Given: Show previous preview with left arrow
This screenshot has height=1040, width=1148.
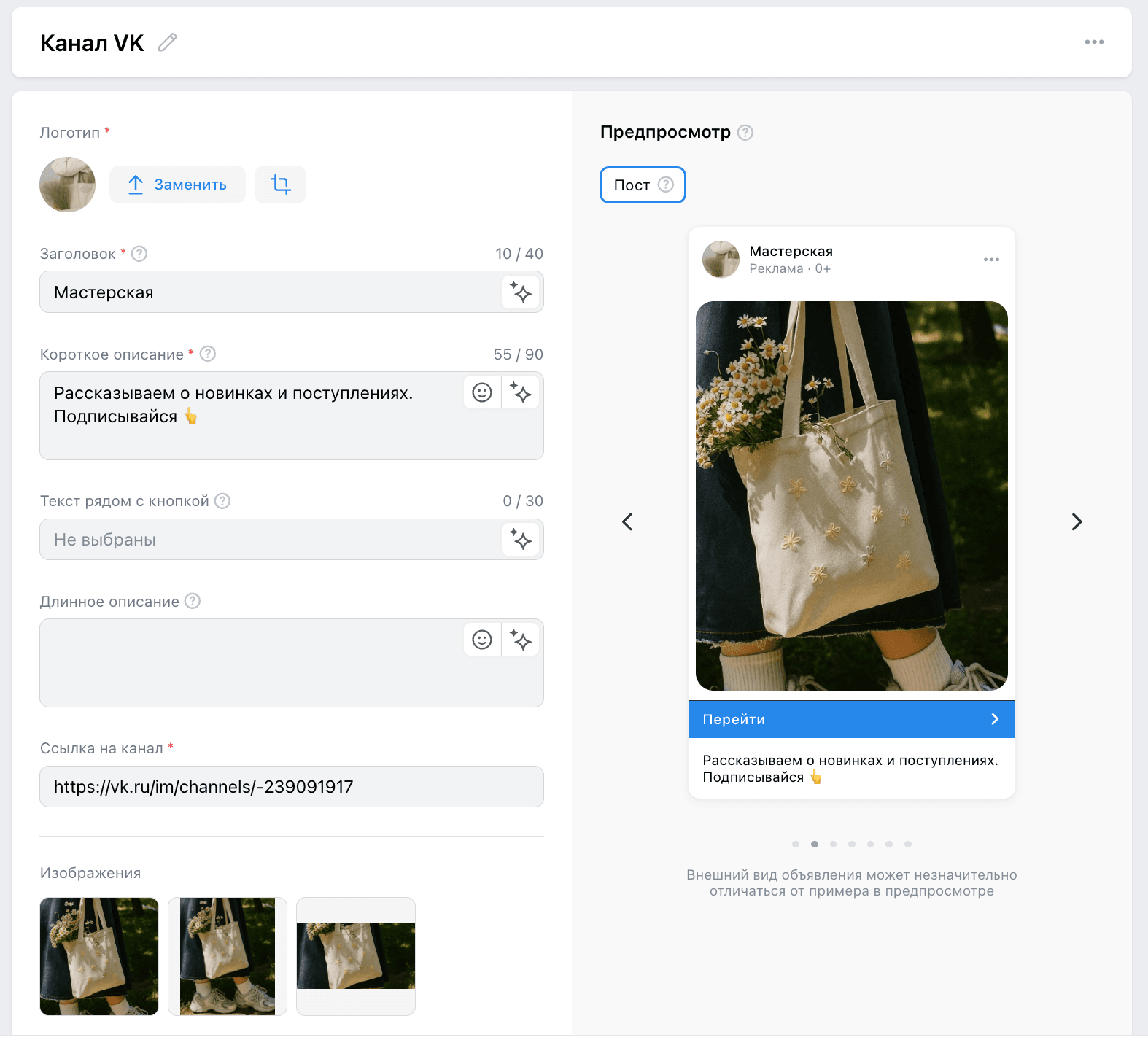Looking at the screenshot, I should pos(627,521).
